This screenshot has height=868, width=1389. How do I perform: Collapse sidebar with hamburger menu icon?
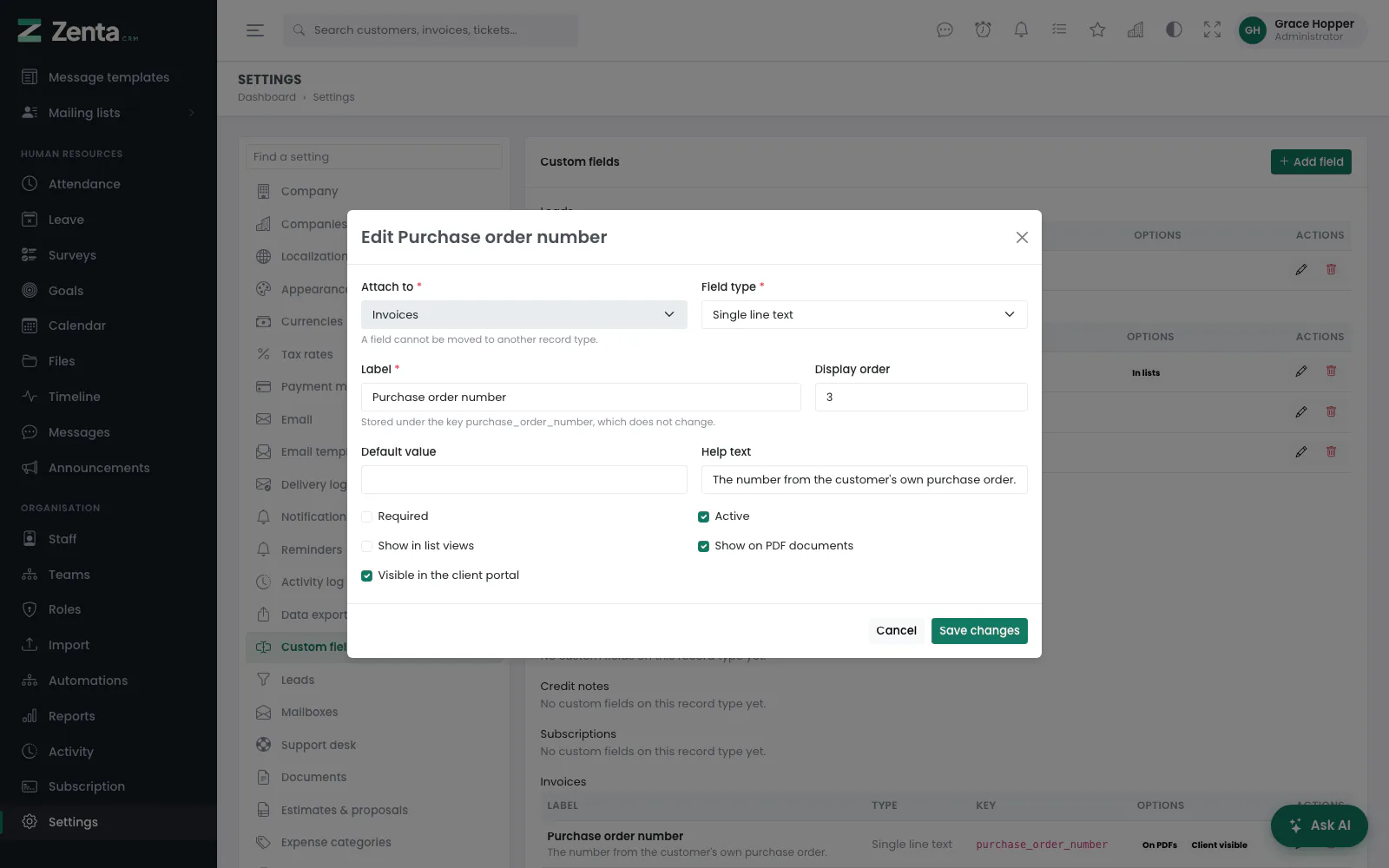(254, 30)
